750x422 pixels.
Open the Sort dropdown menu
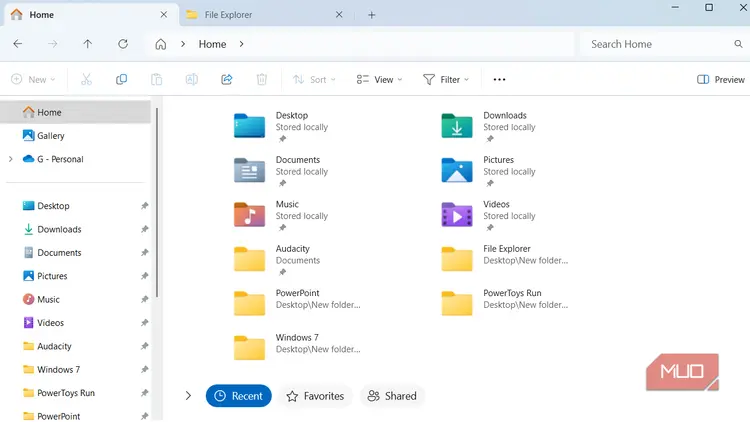click(314, 79)
